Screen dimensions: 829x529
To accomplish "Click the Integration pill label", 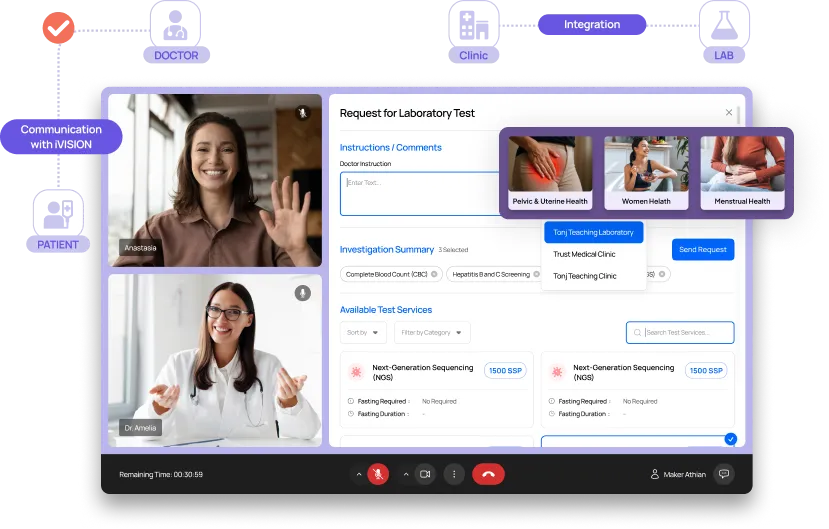I will click(592, 24).
